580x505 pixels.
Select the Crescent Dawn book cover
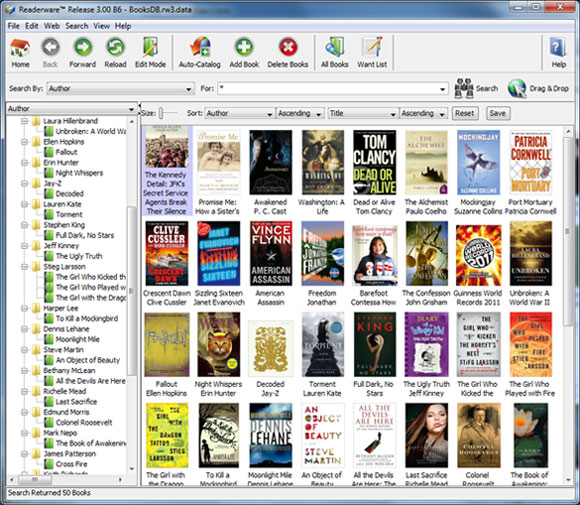[x=167, y=253]
